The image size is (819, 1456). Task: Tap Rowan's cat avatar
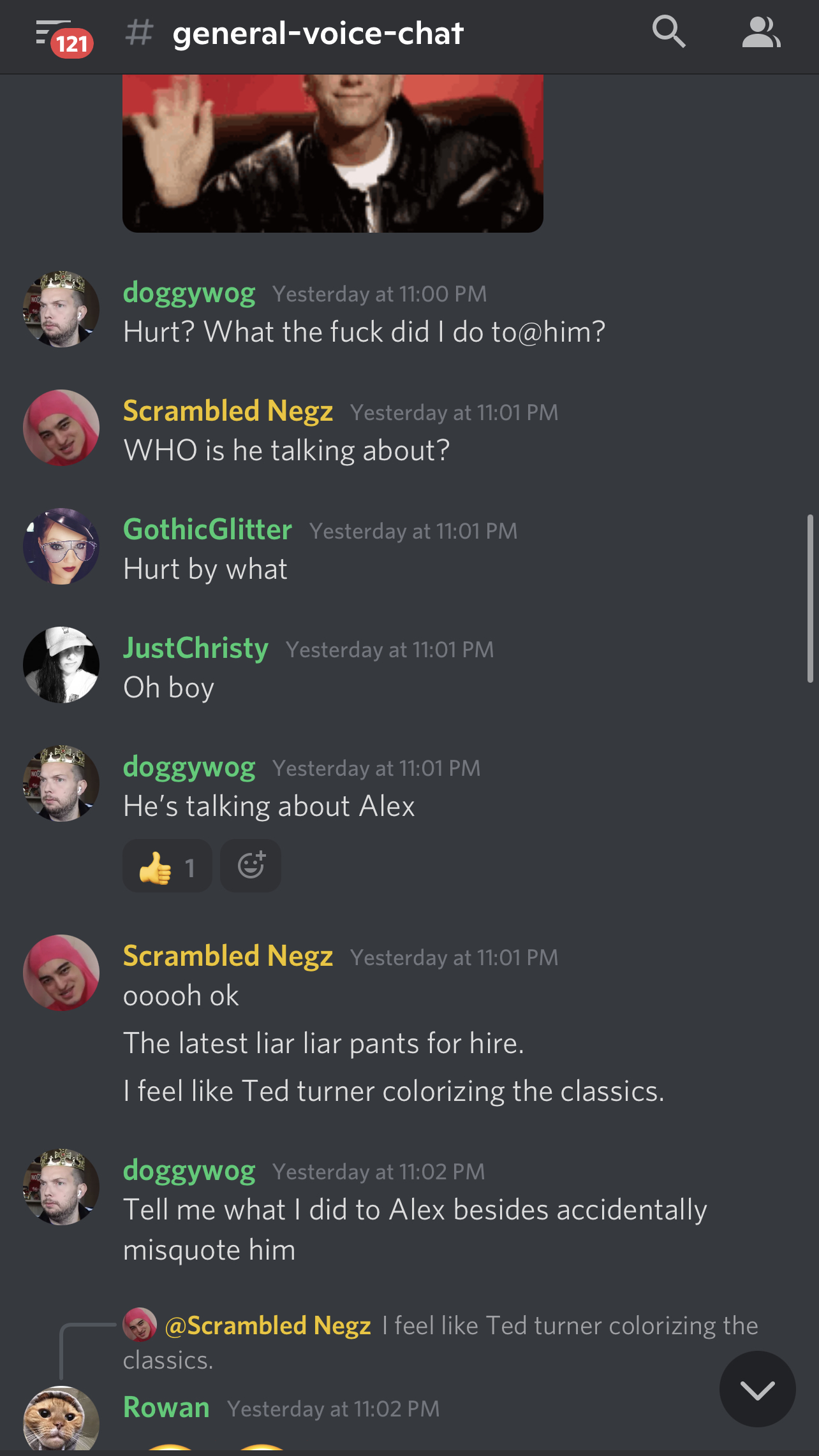(x=61, y=1420)
